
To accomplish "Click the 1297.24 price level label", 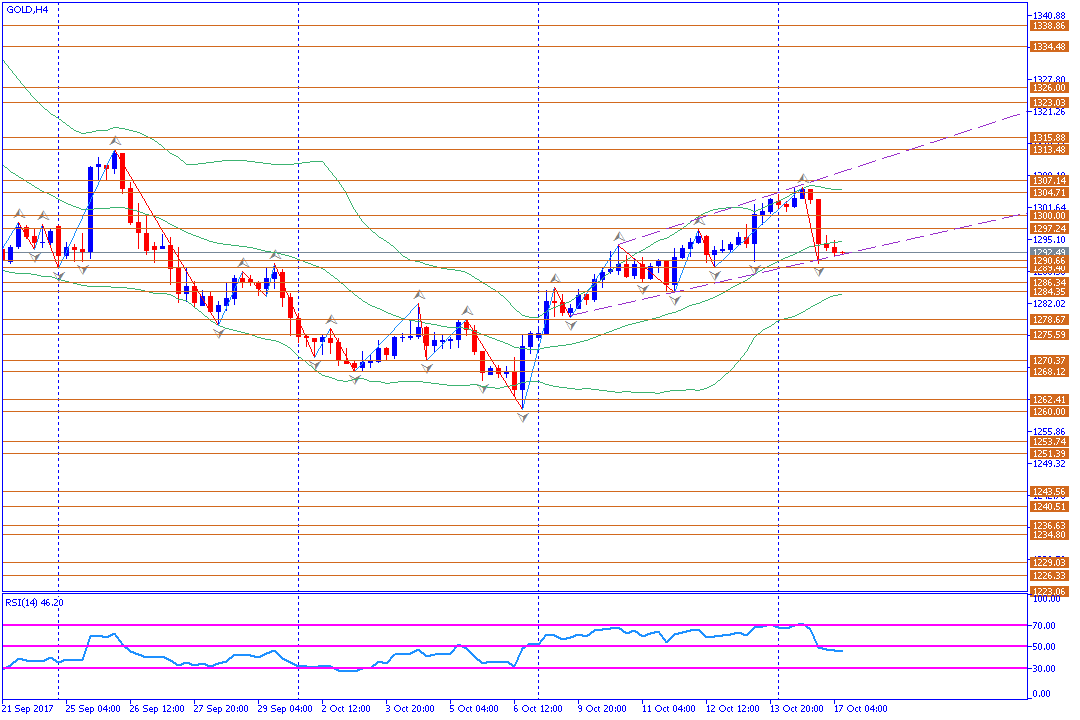I will (1049, 229).
